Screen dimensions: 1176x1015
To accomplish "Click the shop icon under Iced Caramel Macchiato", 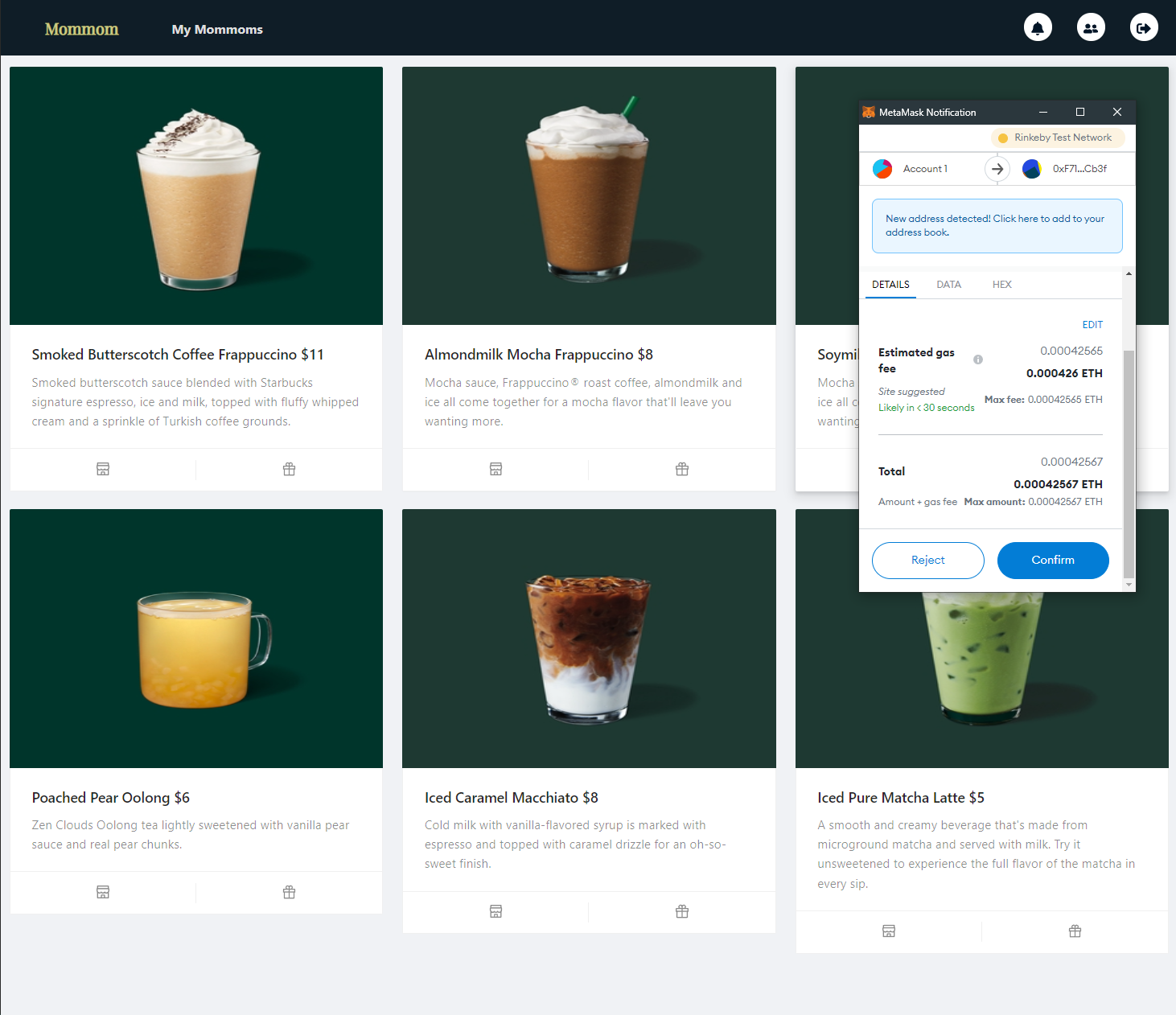I will [x=495, y=911].
